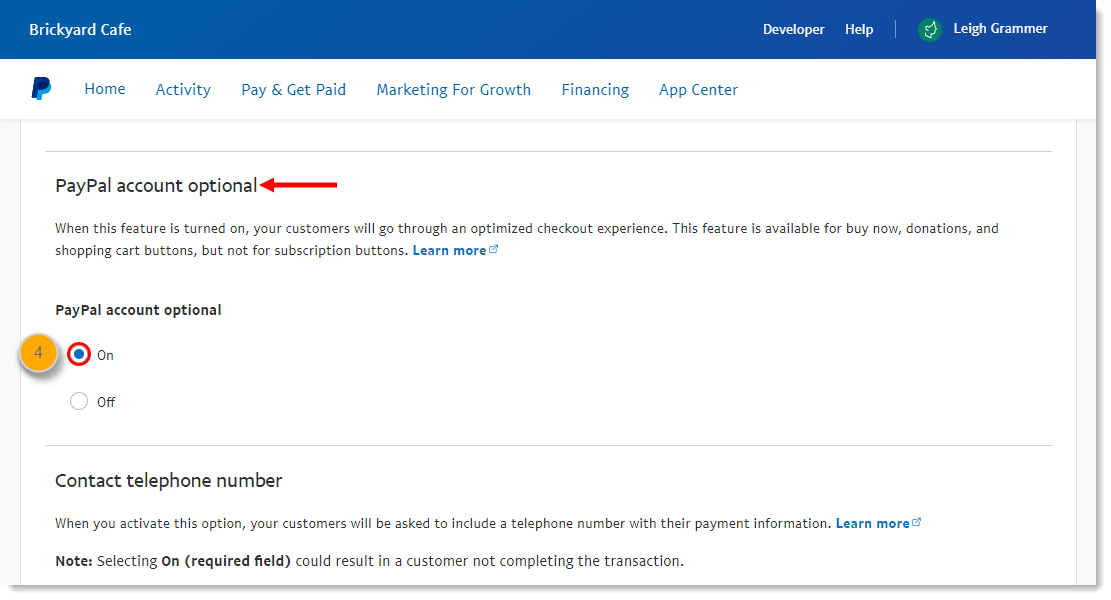Go to the Home tab

pos(105,89)
